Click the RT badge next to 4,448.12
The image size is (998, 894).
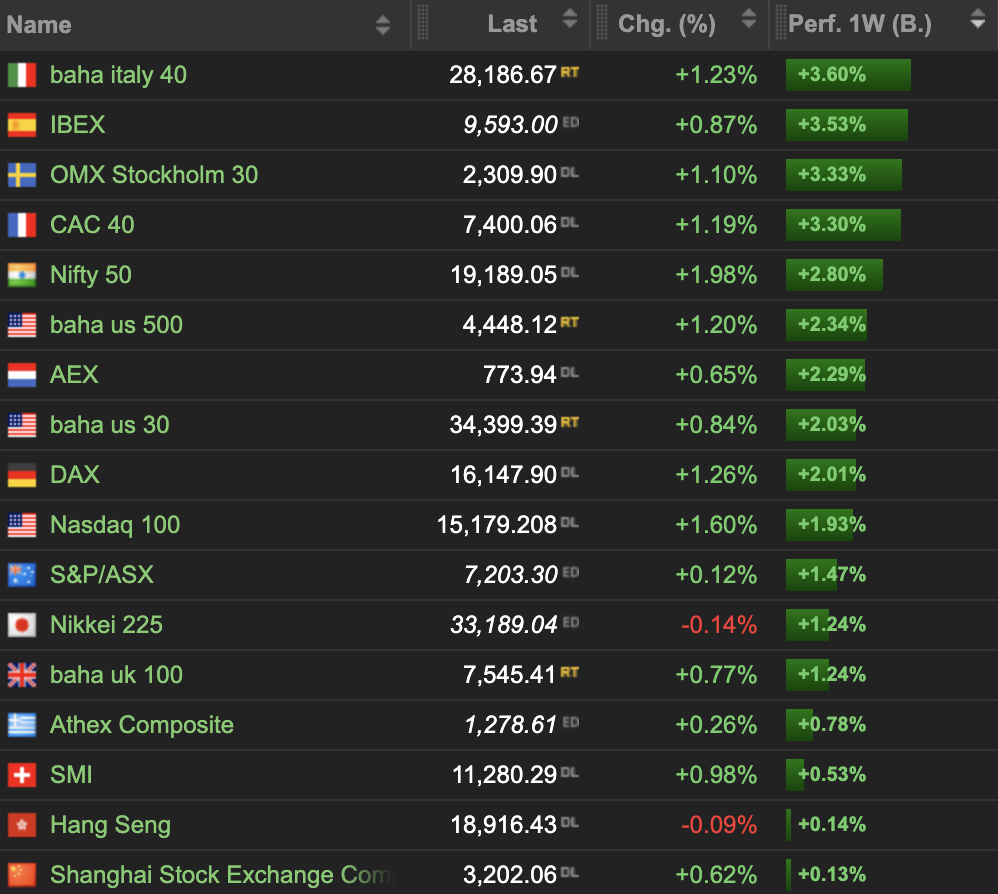(x=570, y=323)
